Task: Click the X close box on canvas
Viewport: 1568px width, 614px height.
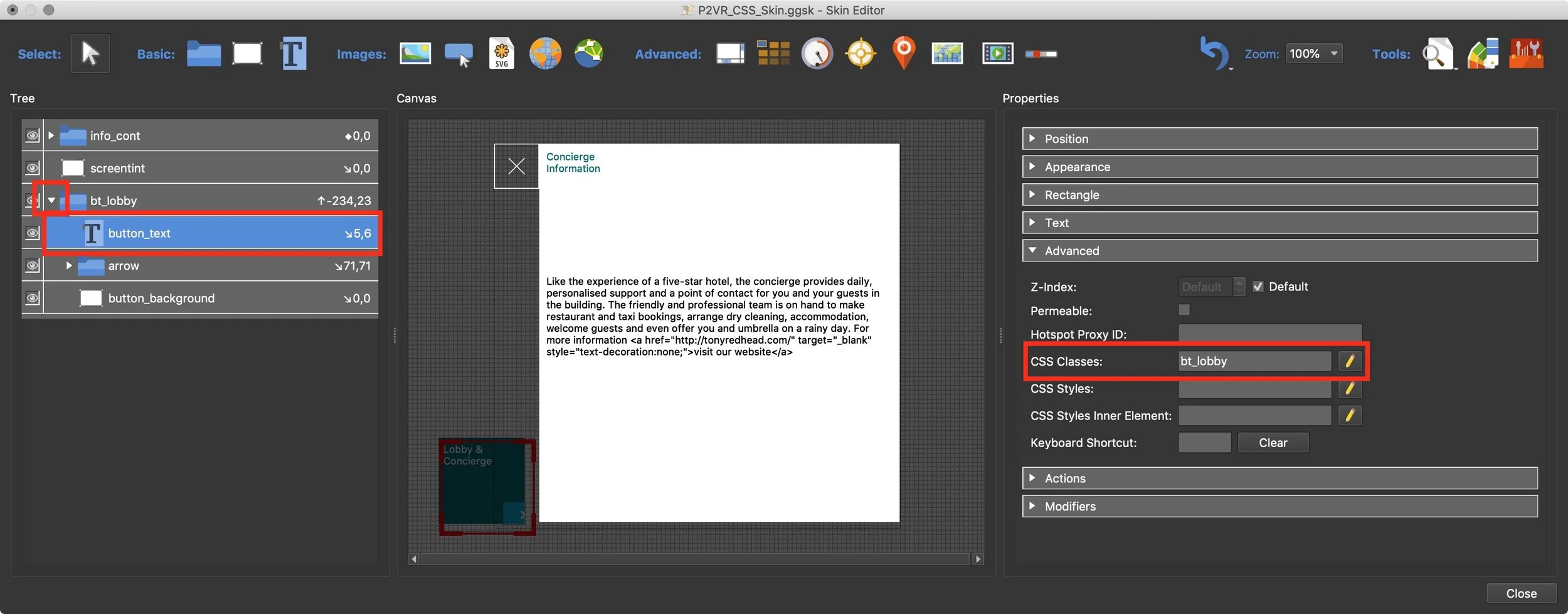Action: 516,166
